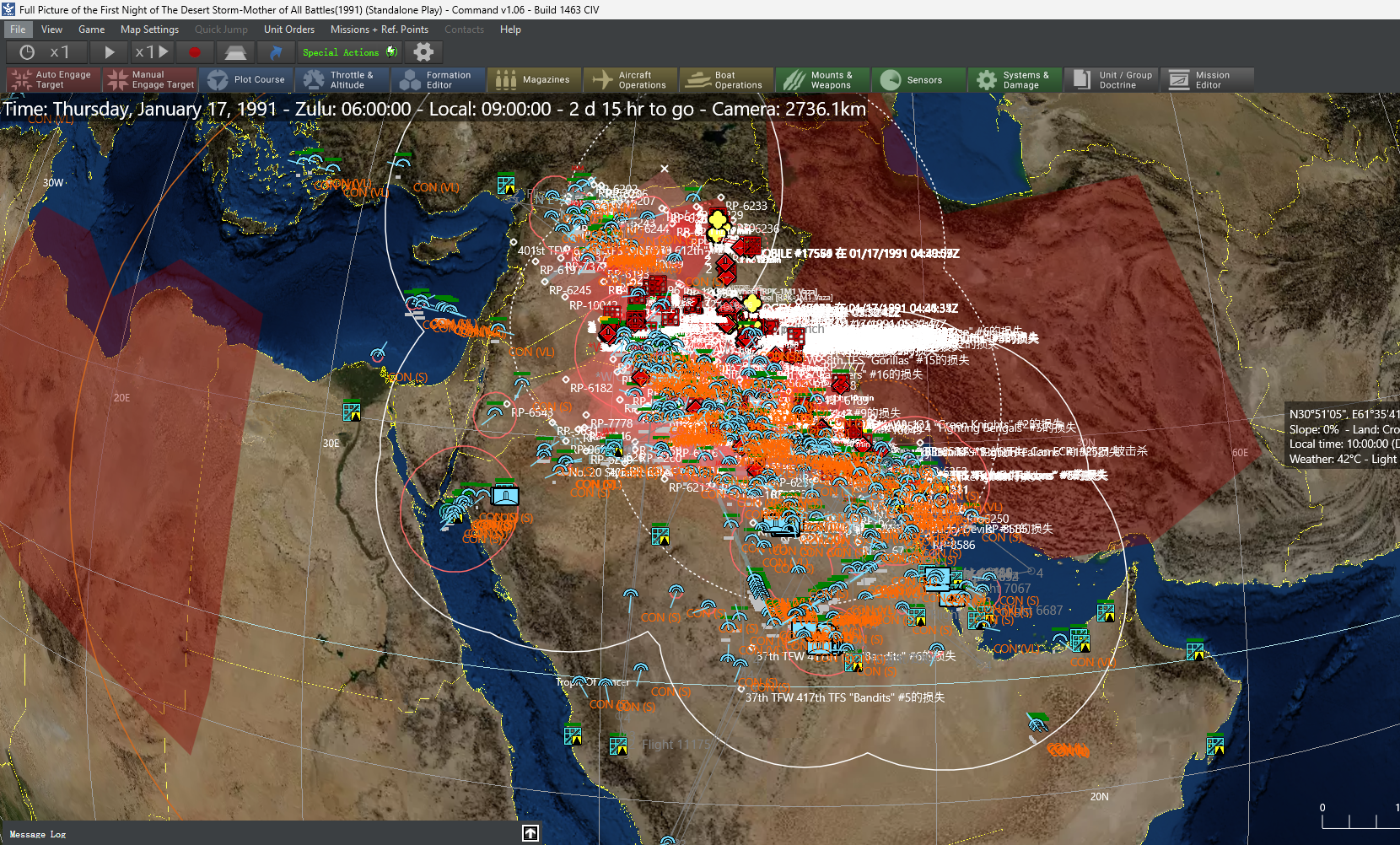The width and height of the screenshot is (1400, 845).
Task: Open the gear settings icon in toolbar
Action: point(423,52)
